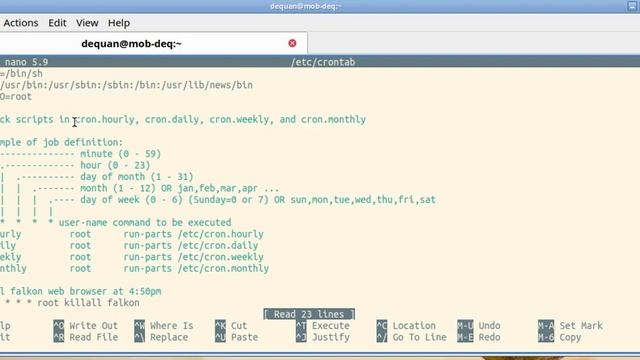Viewport: 640px width, 360px height.
Task: Click the 'day of month (1 - 31)' comment
Action: 137,177
